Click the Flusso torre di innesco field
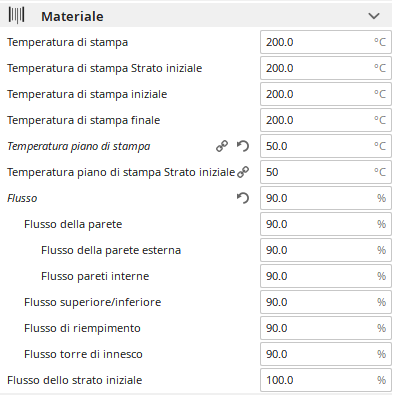This screenshot has width=395, height=395. click(x=326, y=354)
